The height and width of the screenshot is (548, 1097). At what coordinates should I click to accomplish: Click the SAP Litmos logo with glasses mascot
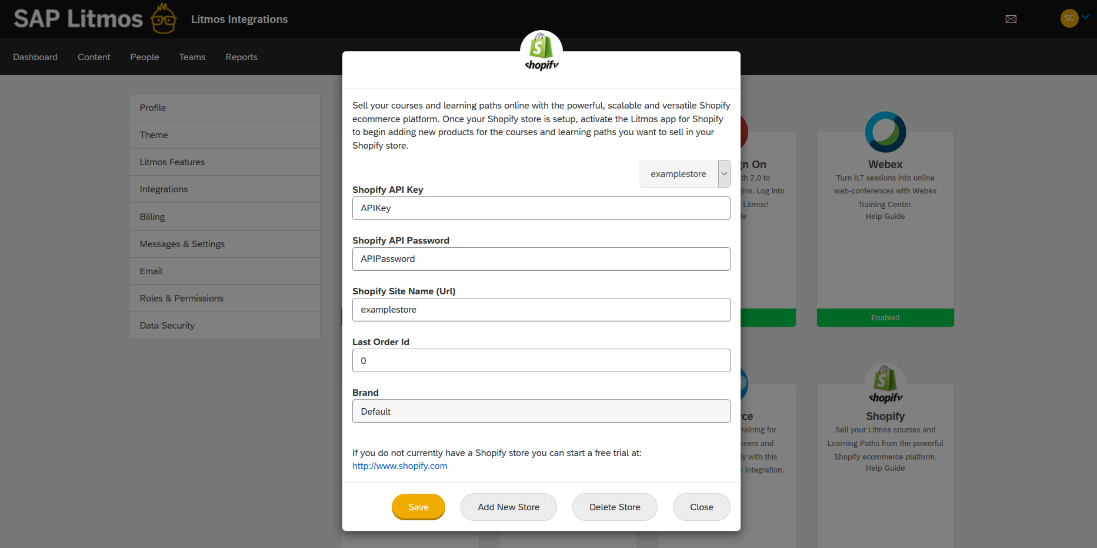coord(97,19)
